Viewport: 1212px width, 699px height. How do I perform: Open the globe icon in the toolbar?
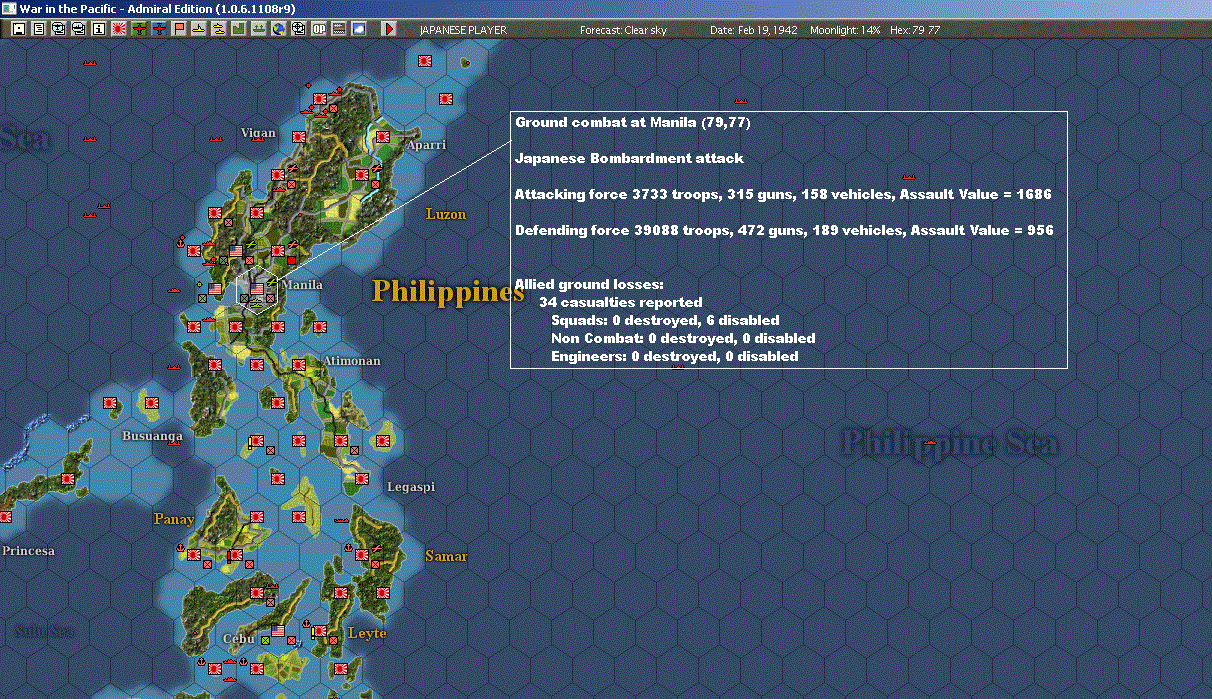click(278, 29)
